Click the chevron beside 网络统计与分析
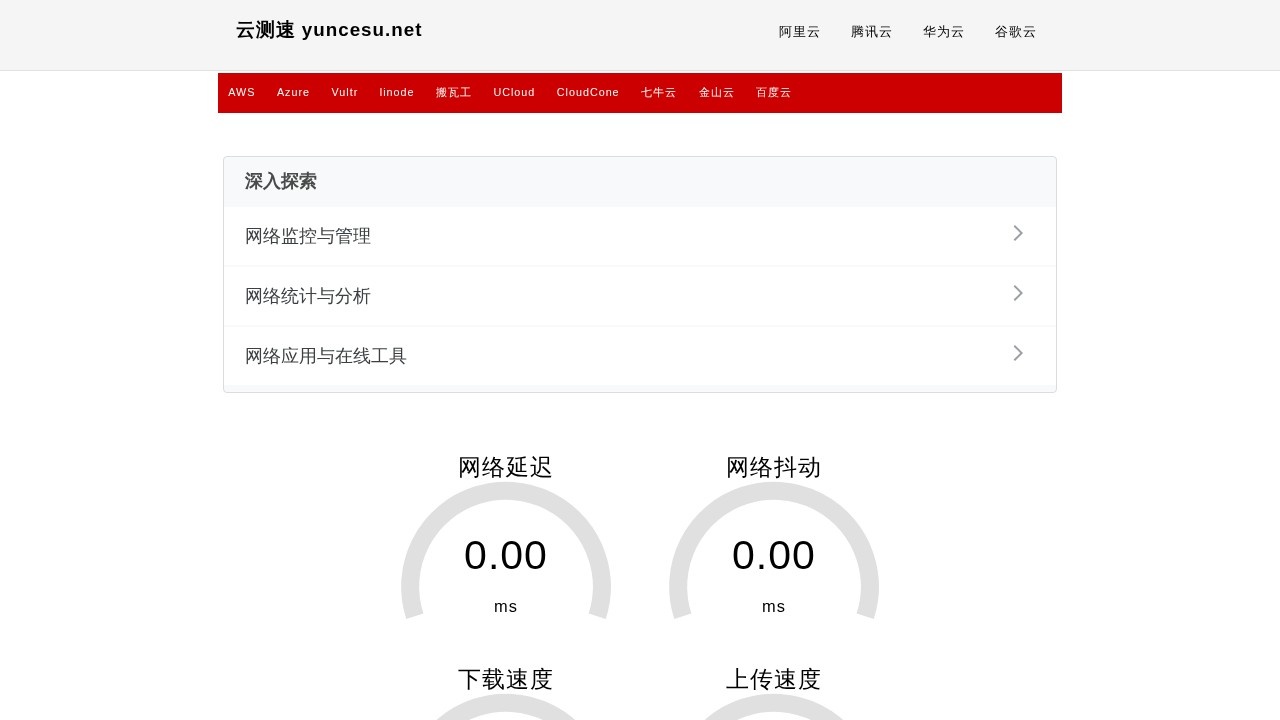The height and width of the screenshot is (720, 1280). [x=1018, y=293]
